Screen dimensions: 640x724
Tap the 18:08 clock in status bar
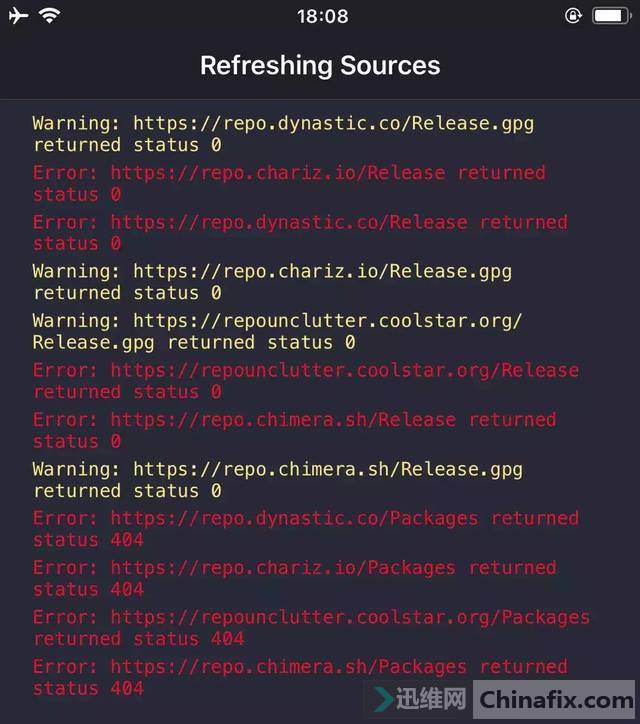322,17
